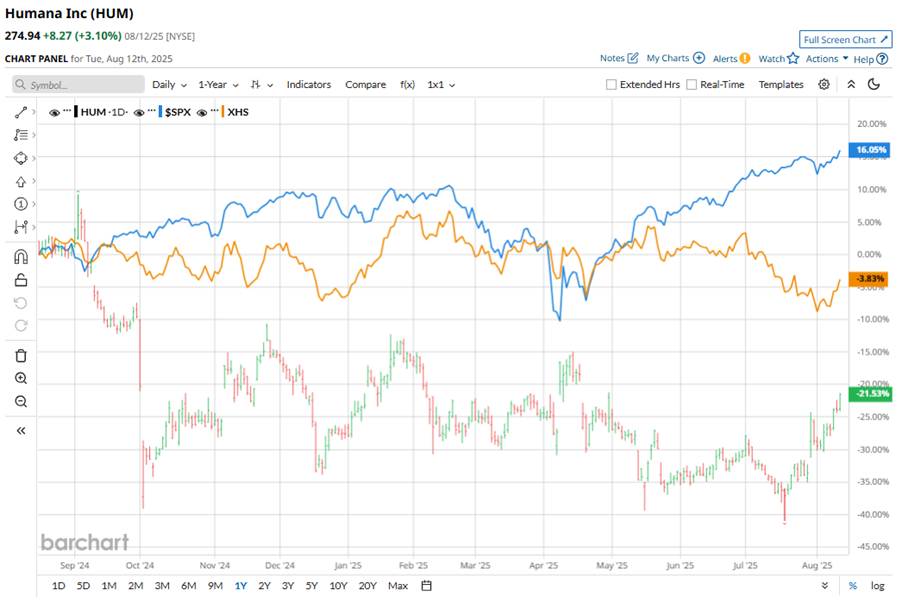Open the Compare menu
This screenshot has width=902, height=603.
tap(365, 85)
